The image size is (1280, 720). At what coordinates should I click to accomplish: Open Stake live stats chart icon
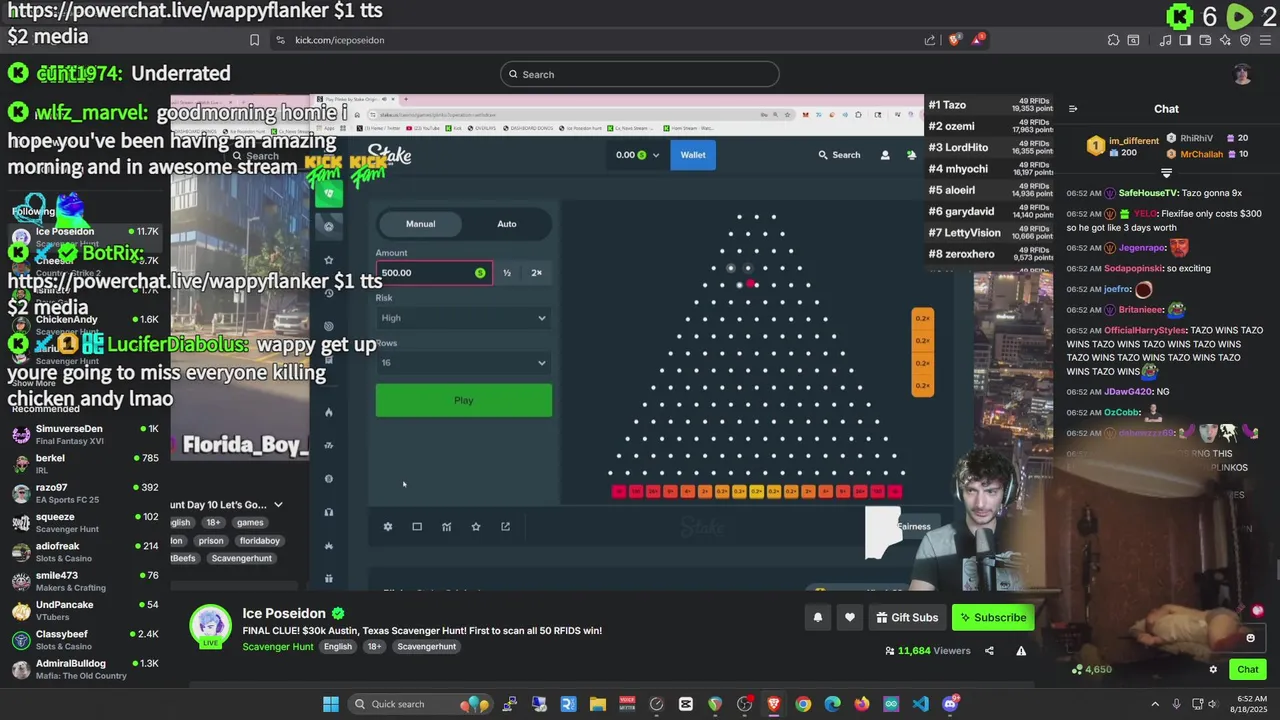point(447,527)
